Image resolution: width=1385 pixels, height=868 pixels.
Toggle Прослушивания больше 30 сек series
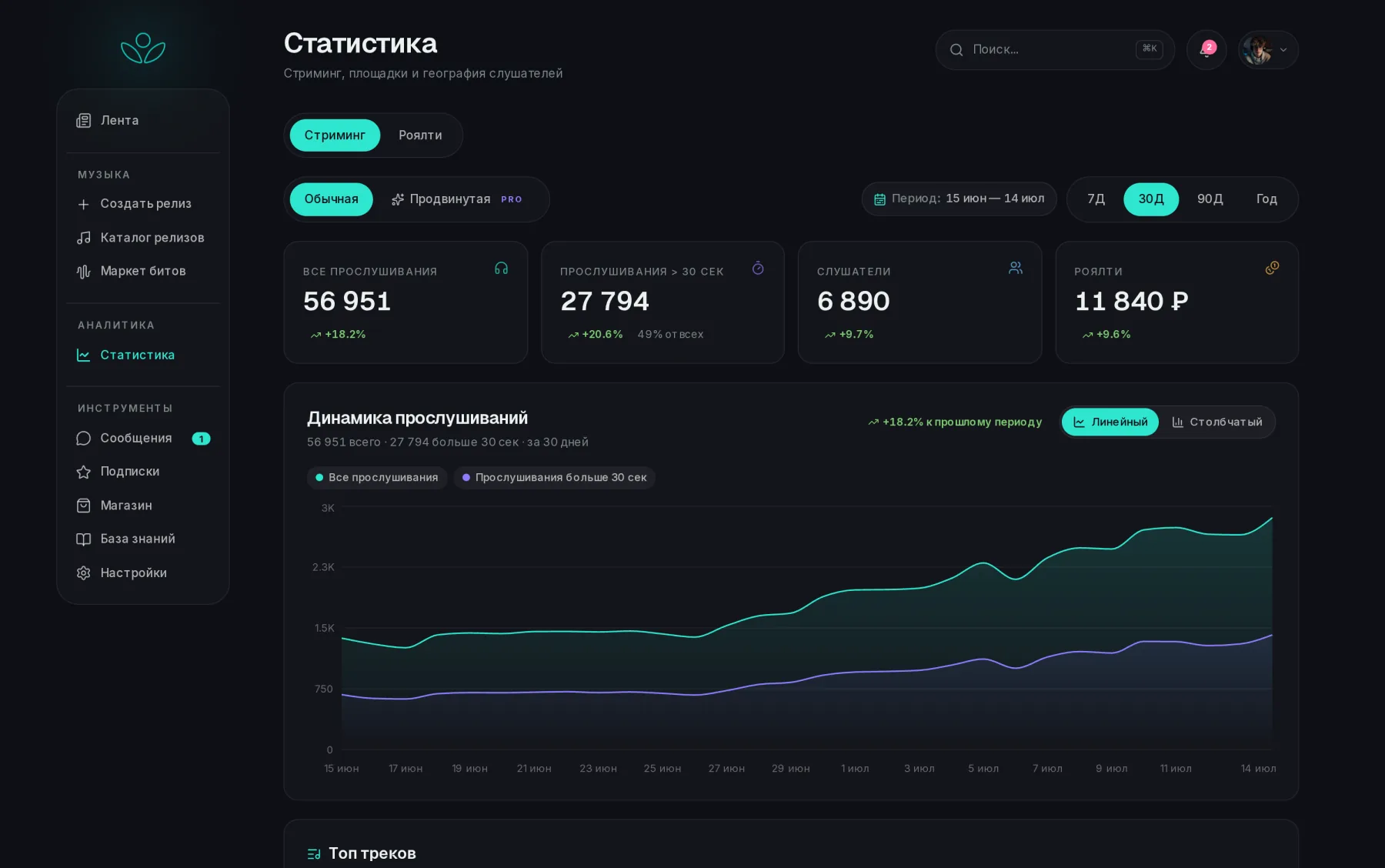[554, 478]
